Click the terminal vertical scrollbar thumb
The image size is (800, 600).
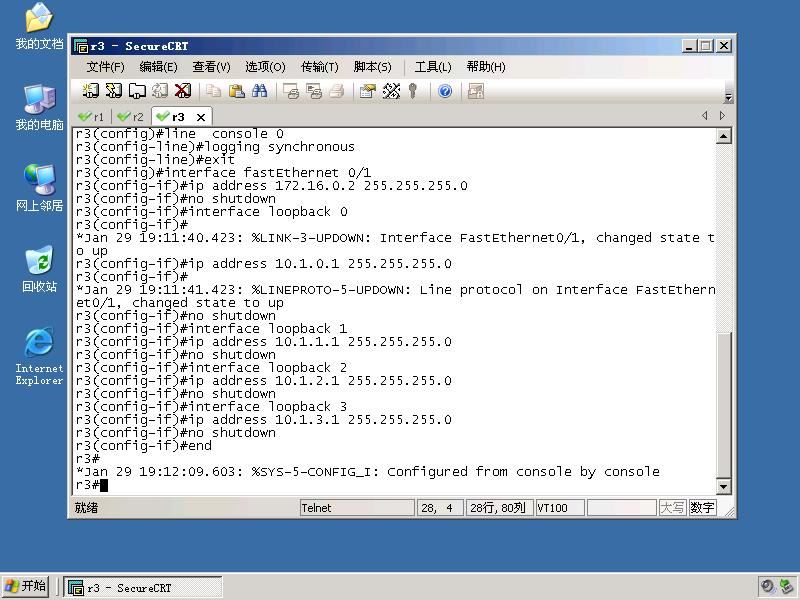point(723,404)
